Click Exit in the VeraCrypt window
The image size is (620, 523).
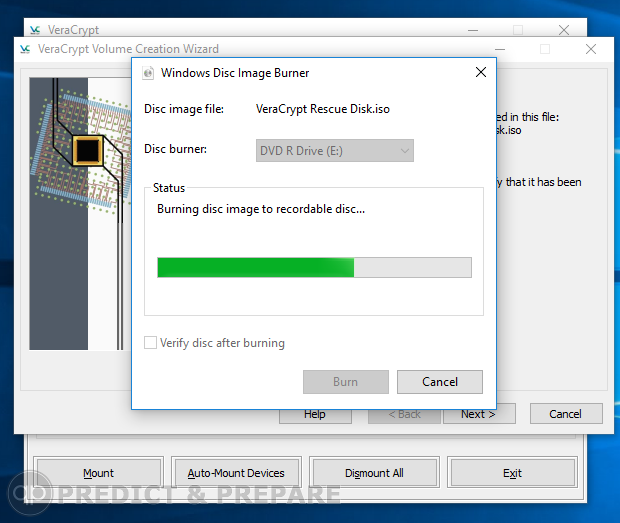click(512, 473)
